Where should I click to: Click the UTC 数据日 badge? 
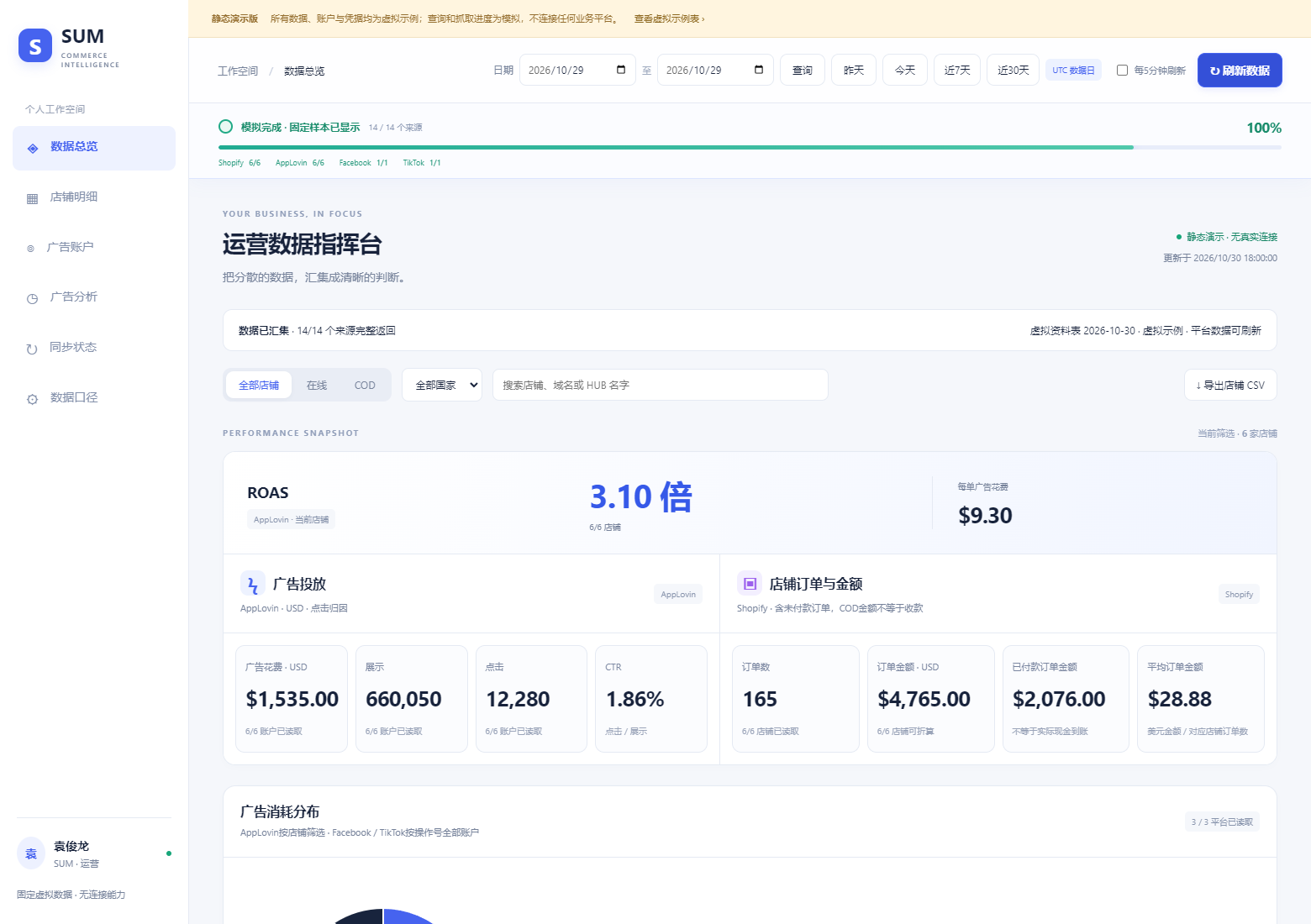(x=1073, y=71)
